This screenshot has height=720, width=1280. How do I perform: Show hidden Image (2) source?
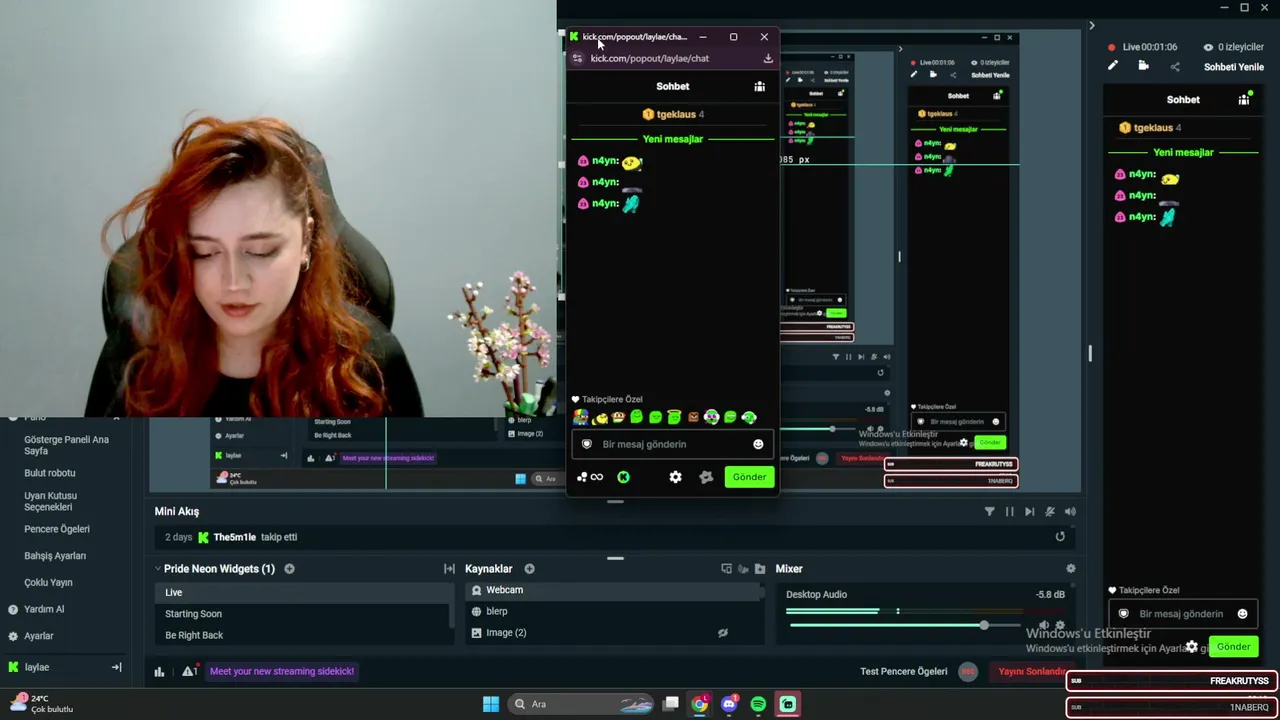723,633
